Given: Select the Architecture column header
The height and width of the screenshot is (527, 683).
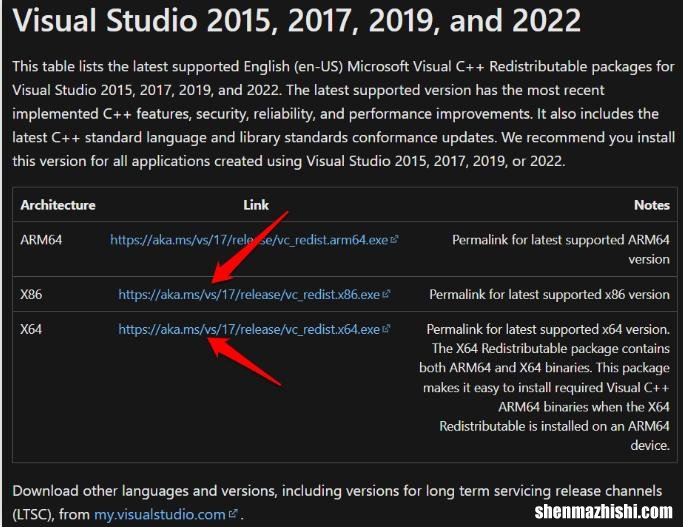Looking at the screenshot, I should click(58, 205).
